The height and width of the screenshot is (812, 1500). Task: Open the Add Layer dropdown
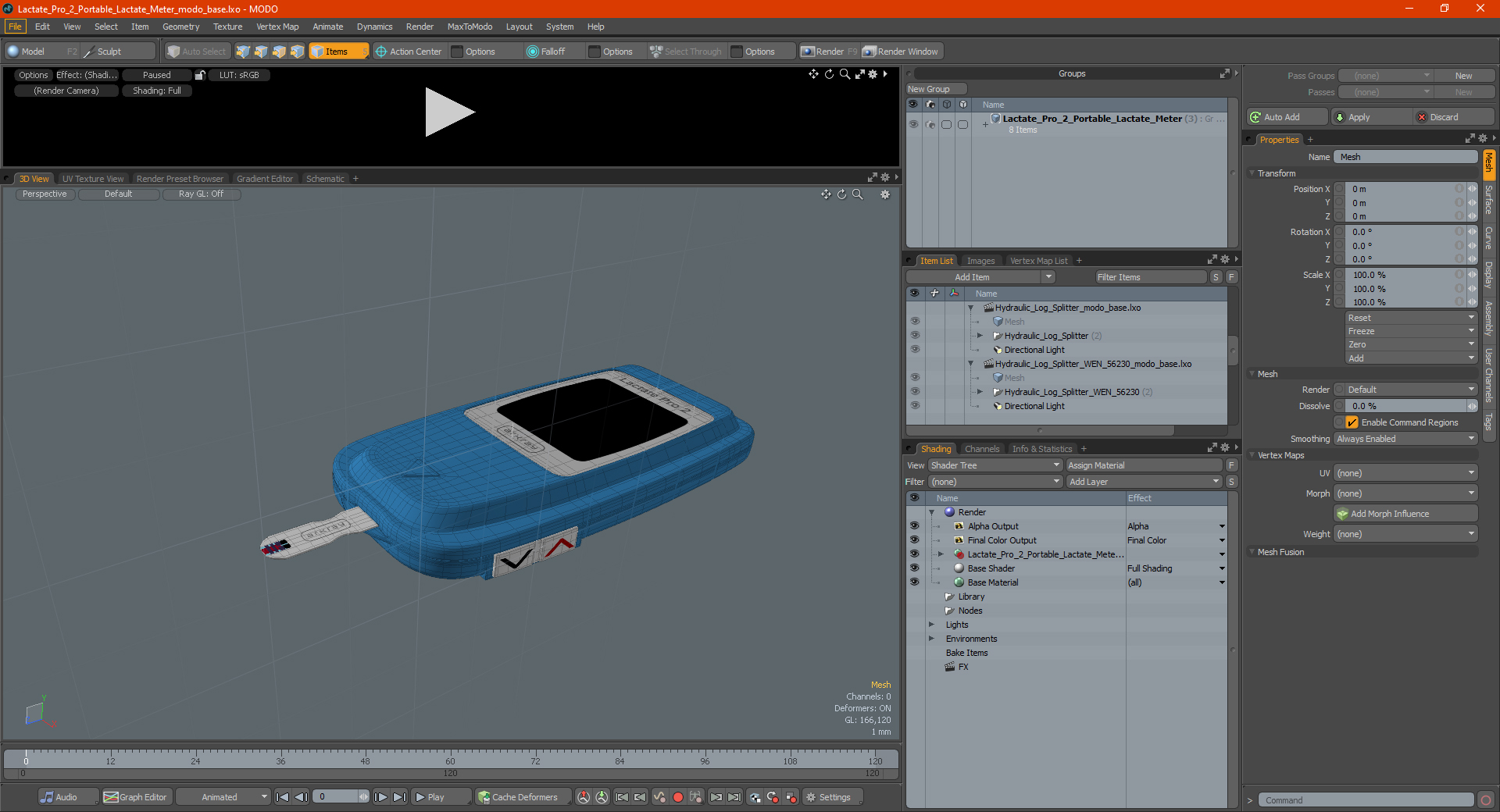click(x=1145, y=482)
